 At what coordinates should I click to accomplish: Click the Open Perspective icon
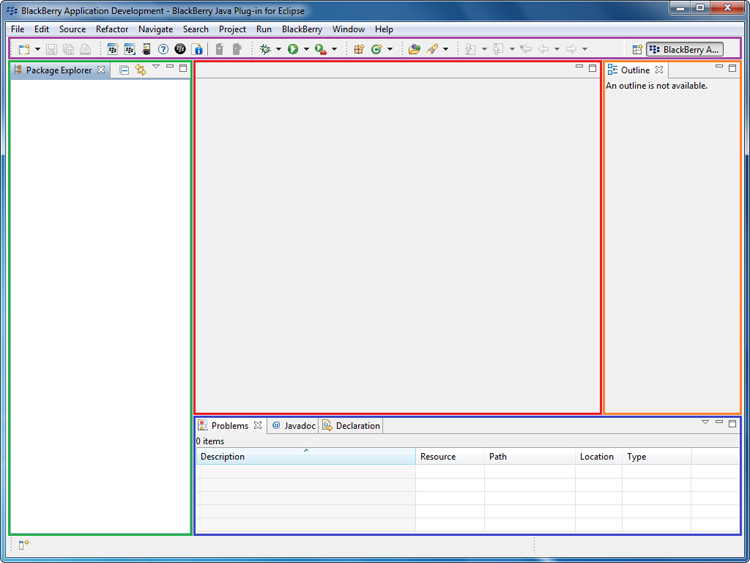(637, 49)
